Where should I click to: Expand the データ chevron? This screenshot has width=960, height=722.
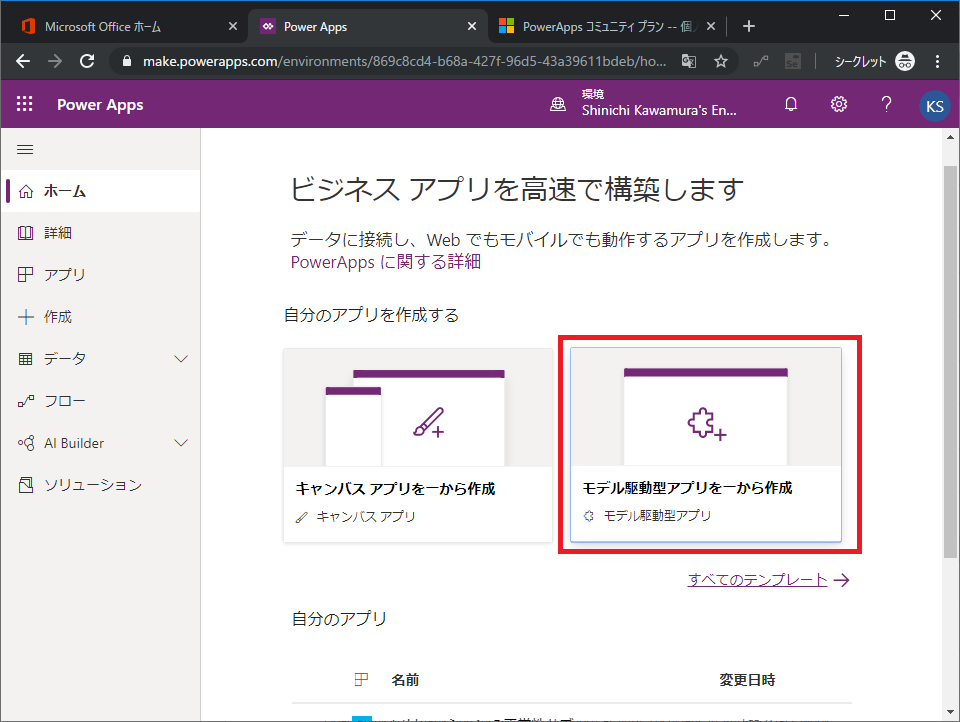pyautogui.click(x=181, y=359)
